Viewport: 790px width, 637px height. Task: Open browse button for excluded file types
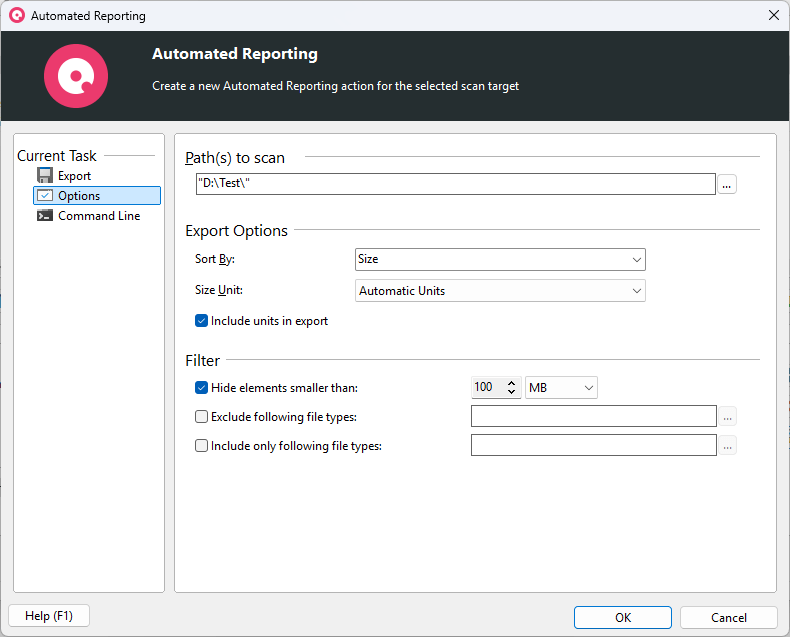click(727, 417)
